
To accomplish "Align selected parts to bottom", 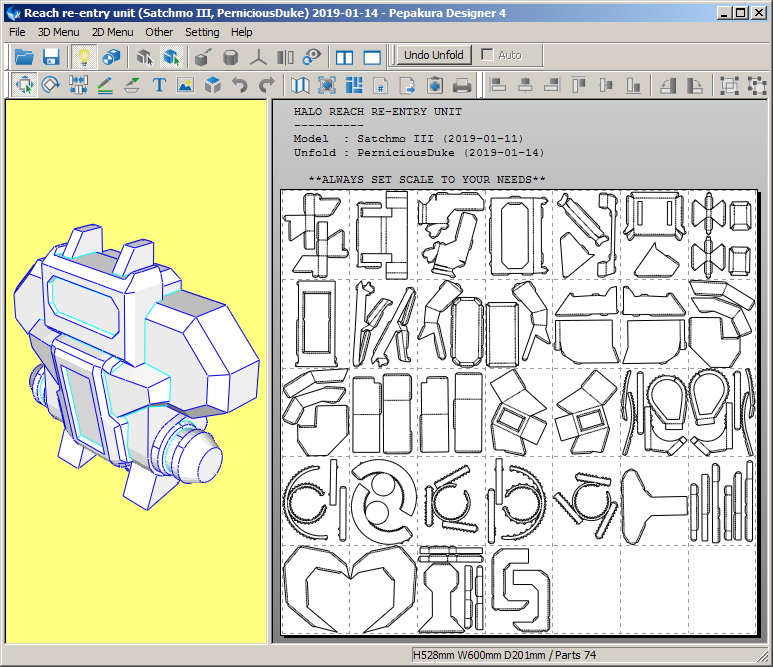I will pos(633,85).
